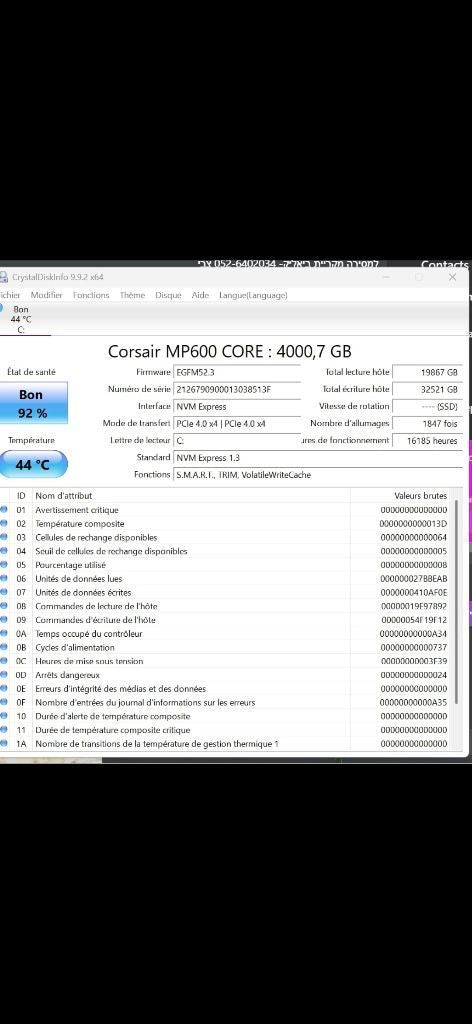
Task: Click the Interface field NVM Express
Action: point(237,406)
